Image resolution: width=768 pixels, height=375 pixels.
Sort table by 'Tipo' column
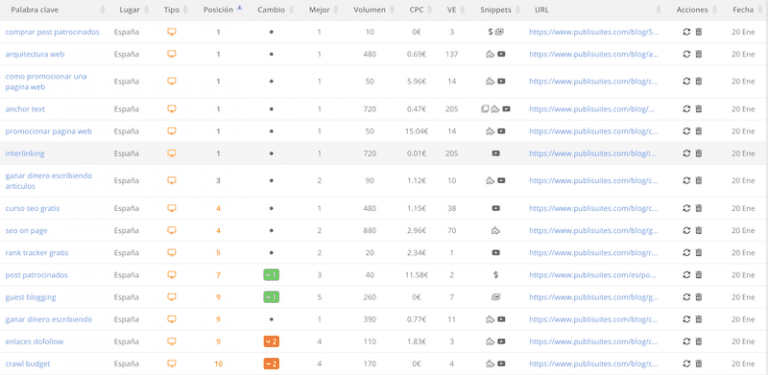pyautogui.click(x=171, y=10)
